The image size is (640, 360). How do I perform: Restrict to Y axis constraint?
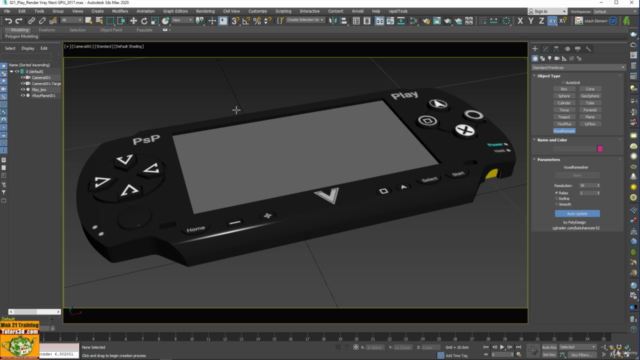click(531, 21)
